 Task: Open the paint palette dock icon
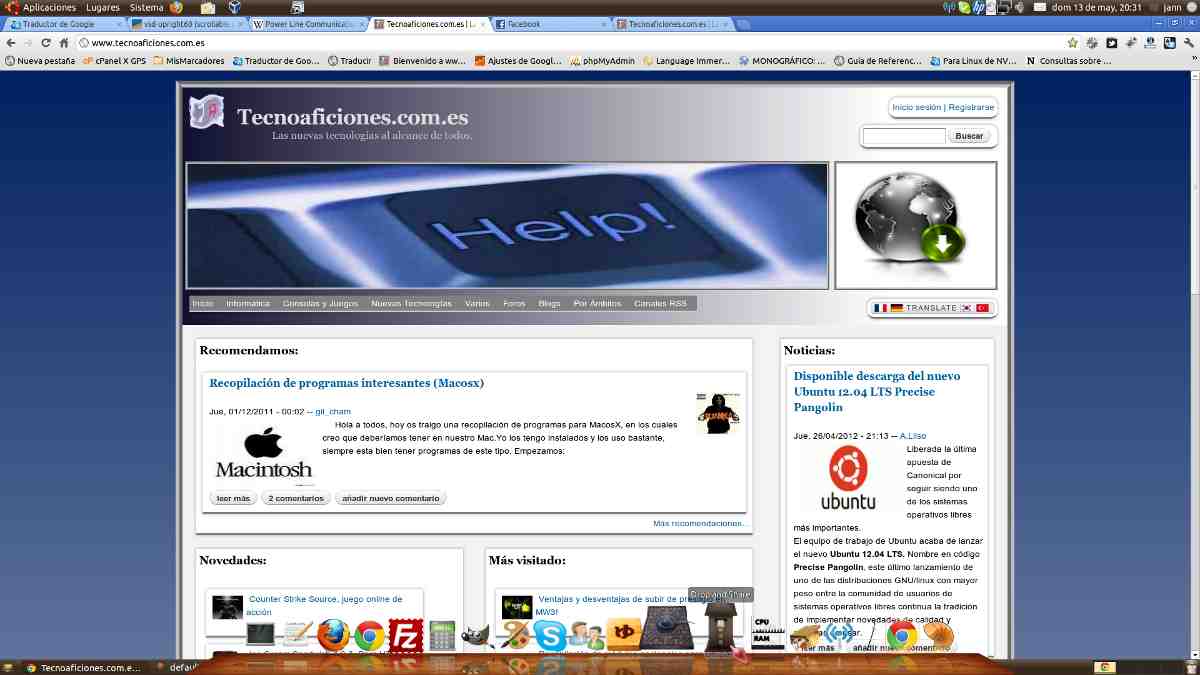(514, 635)
